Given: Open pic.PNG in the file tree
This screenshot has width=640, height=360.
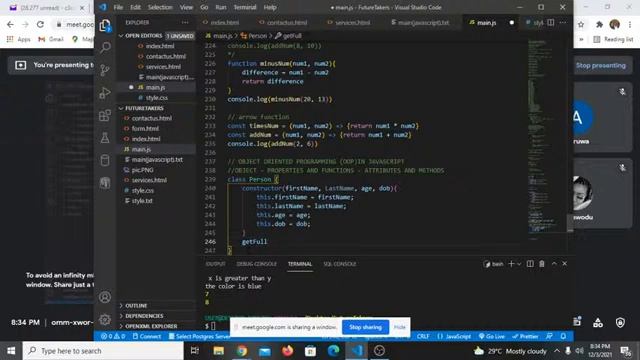Looking at the screenshot, I should (142, 170).
